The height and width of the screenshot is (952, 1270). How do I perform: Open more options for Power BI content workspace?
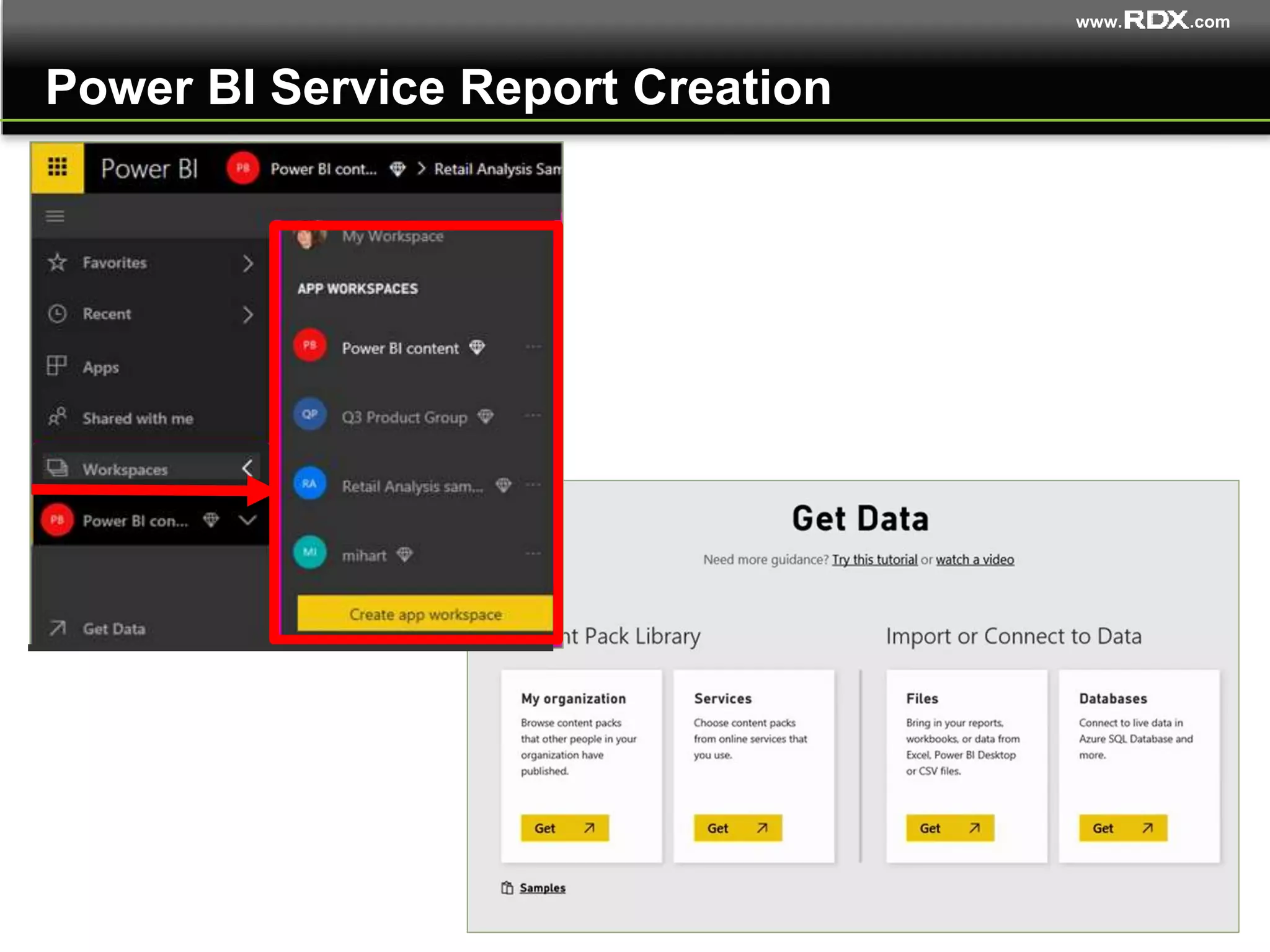click(x=533, y=346)
